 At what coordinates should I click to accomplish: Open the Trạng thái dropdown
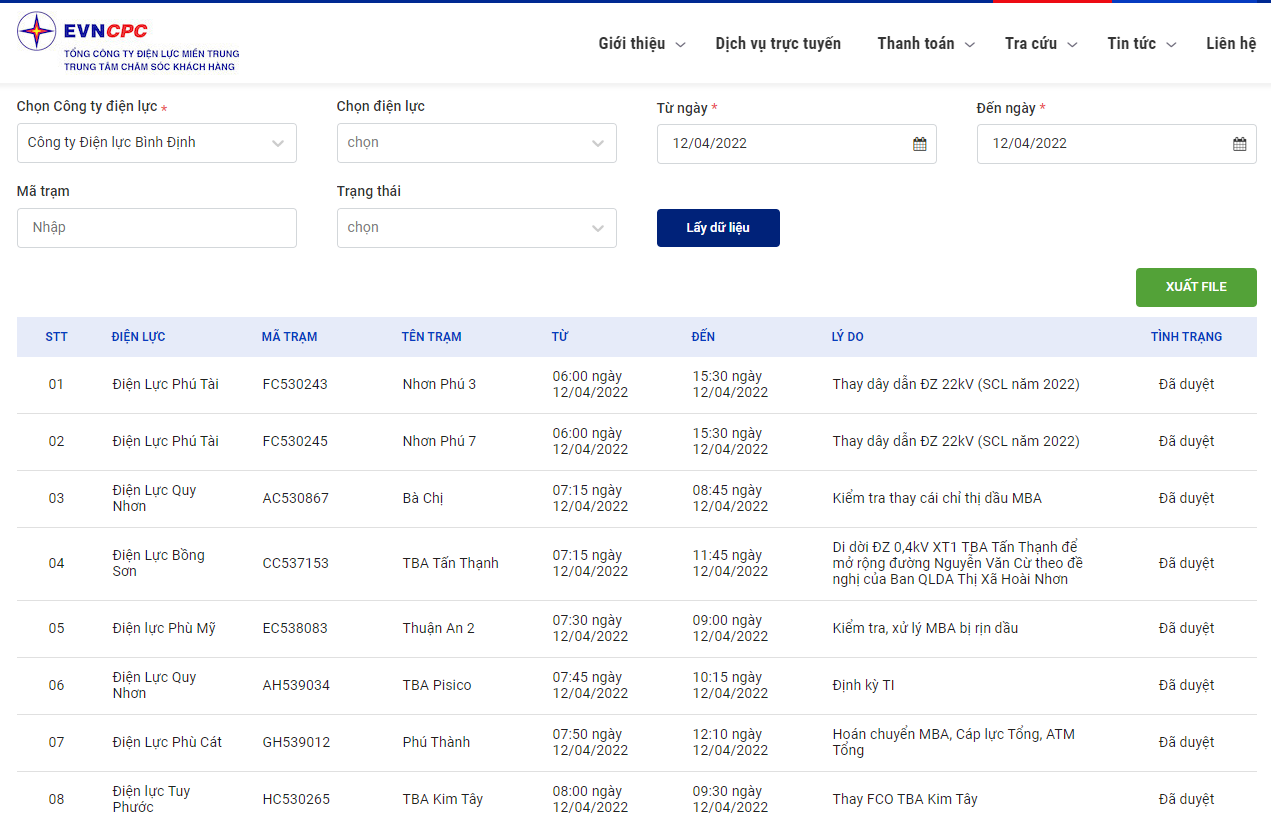coord(477,228)
